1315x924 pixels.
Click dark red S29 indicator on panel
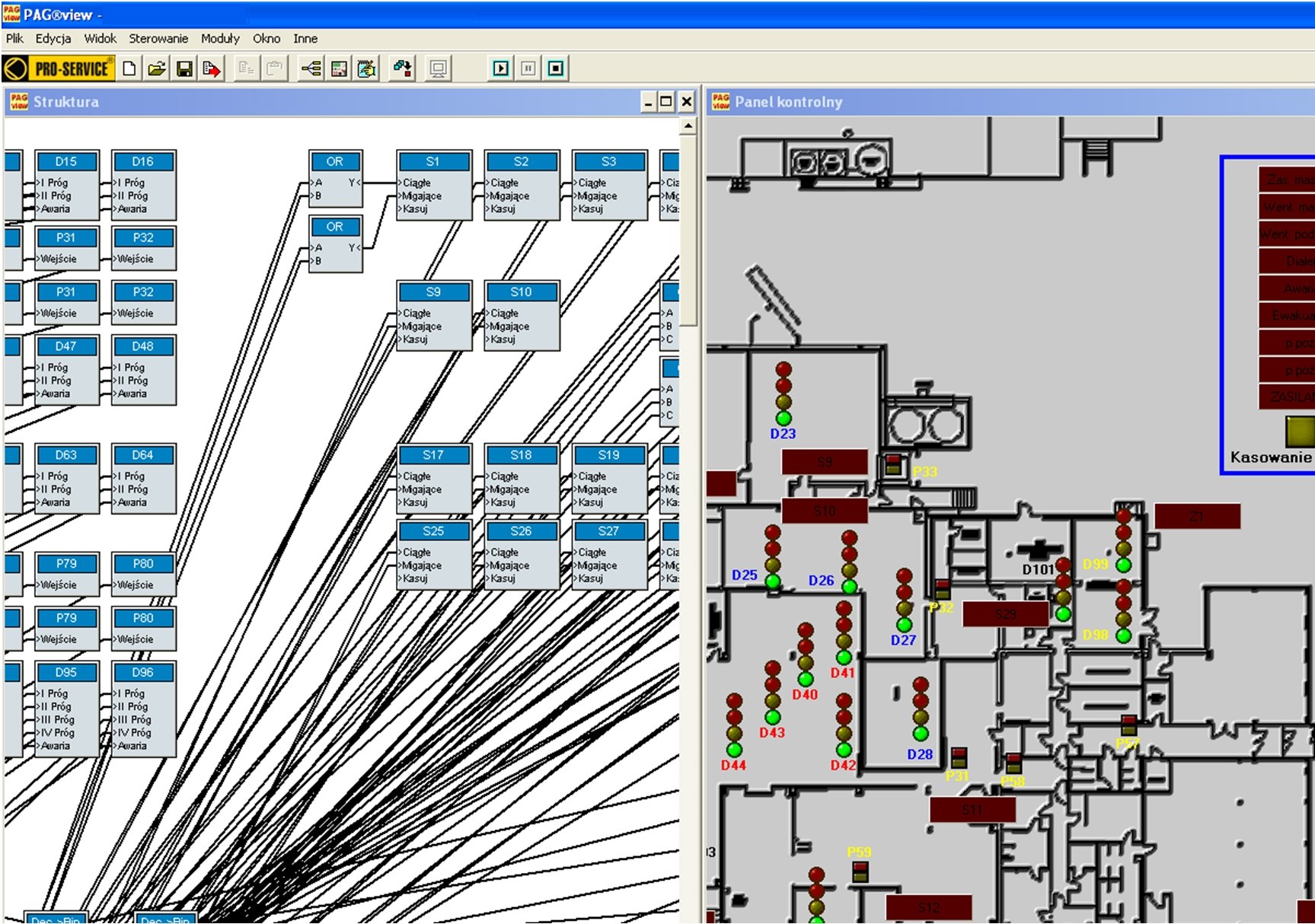pos(1005,614)
